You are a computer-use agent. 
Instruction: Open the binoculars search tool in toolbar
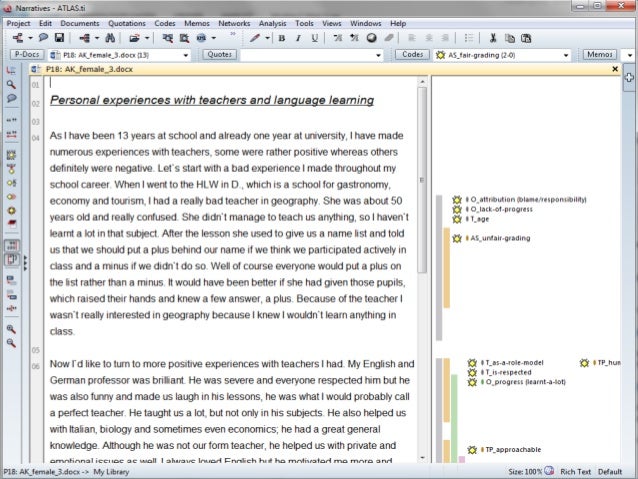click(x=110, y=38)
